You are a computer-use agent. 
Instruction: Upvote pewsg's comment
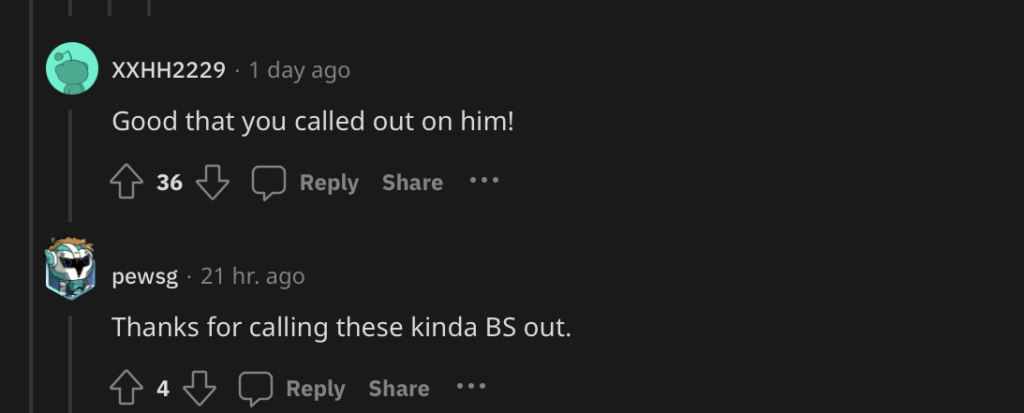point(127,388)
